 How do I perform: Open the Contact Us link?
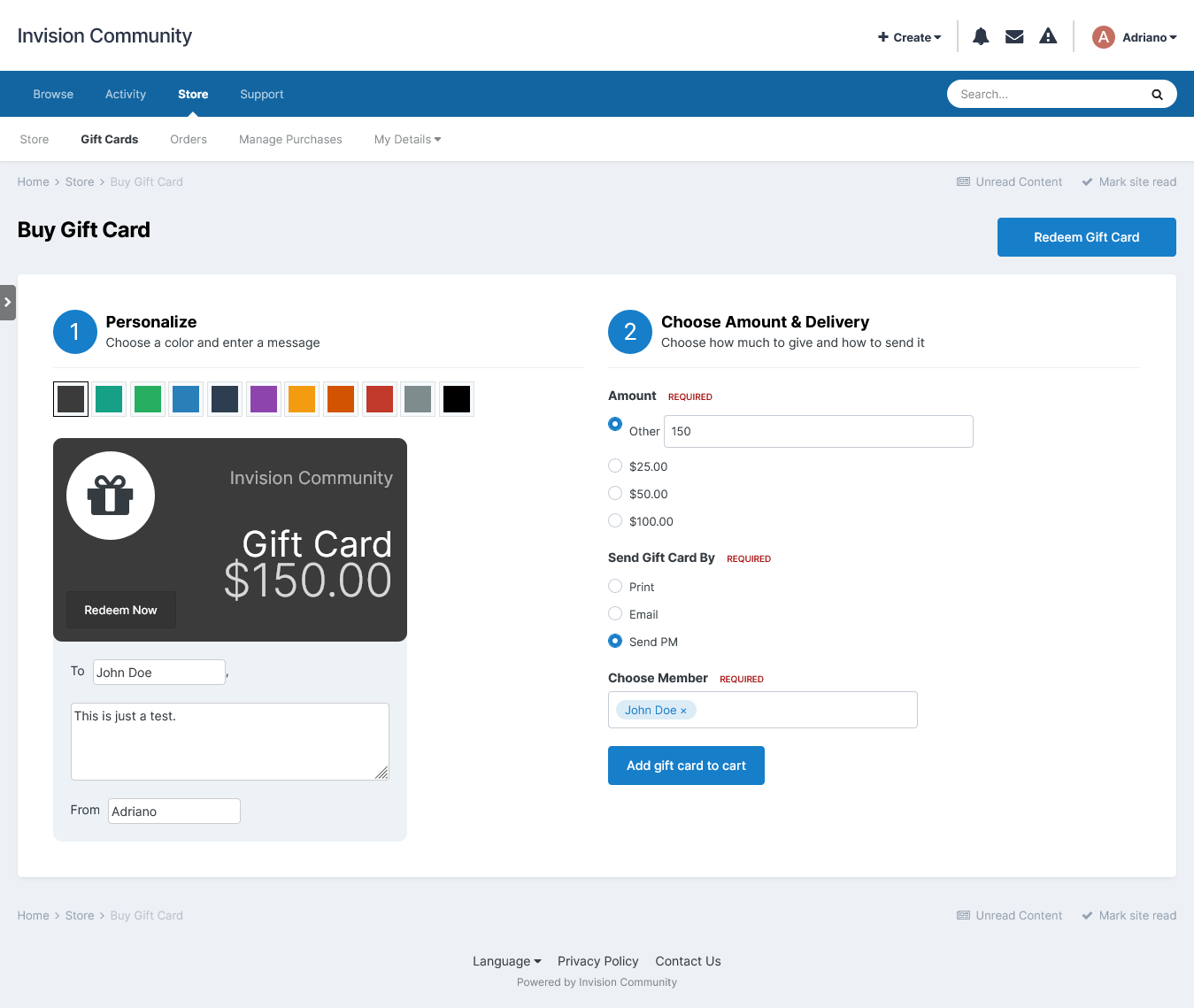pyautogui.click(x=688, y=961)
